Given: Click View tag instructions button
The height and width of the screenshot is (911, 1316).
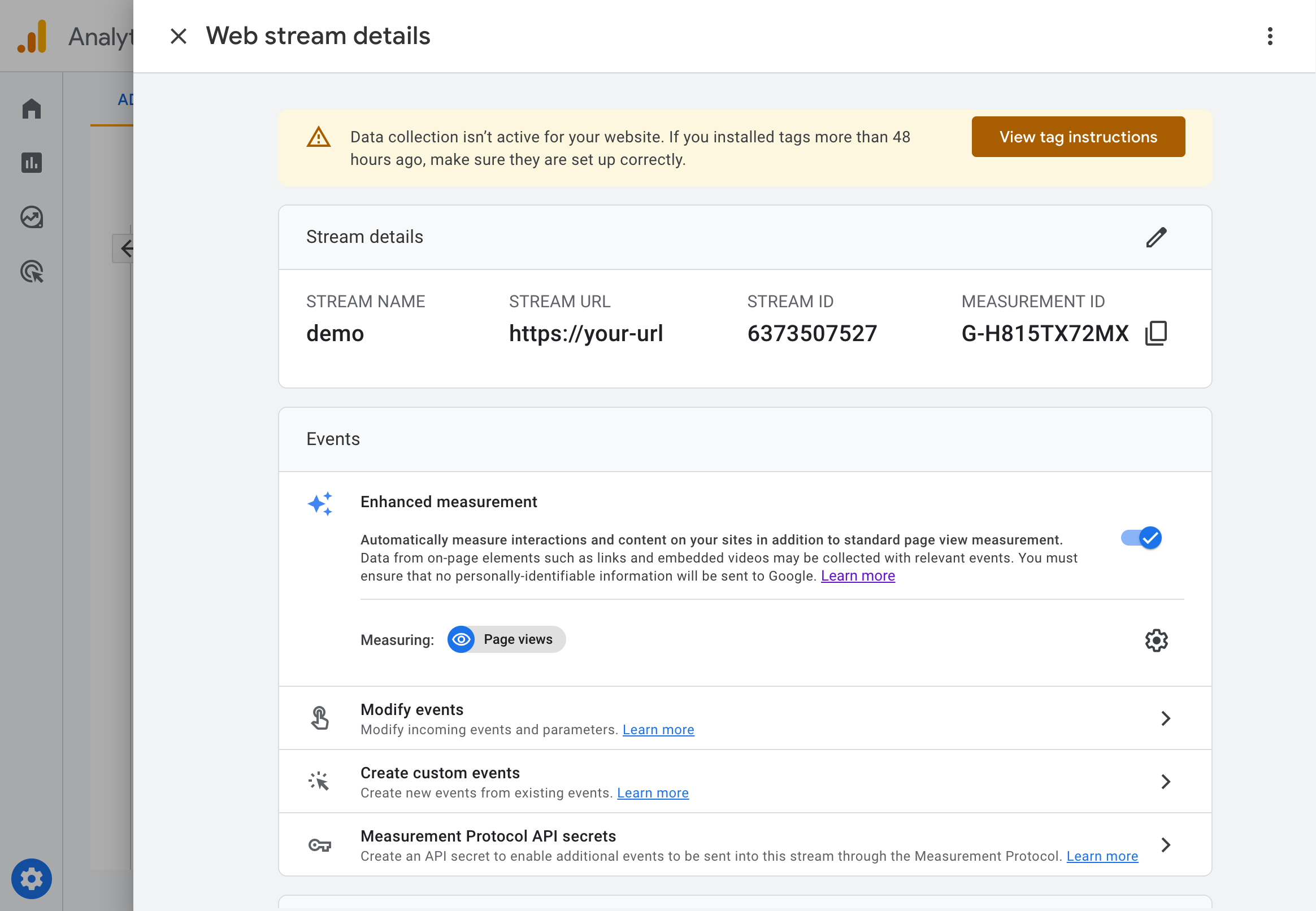Looking at the screenshot, I should [1078, 137].
